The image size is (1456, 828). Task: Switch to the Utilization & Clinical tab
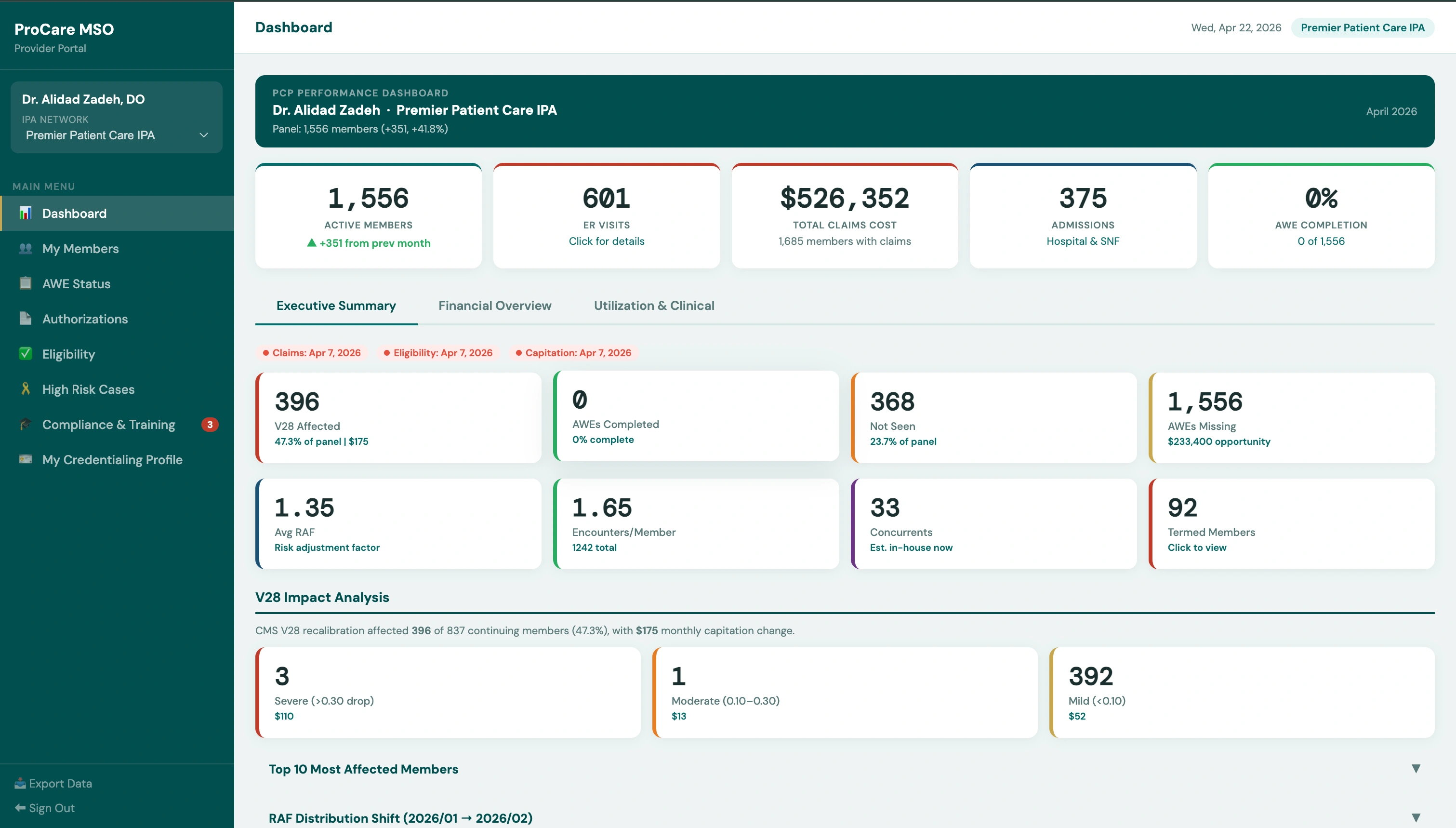pyautogui.click(x=653, y=306)
